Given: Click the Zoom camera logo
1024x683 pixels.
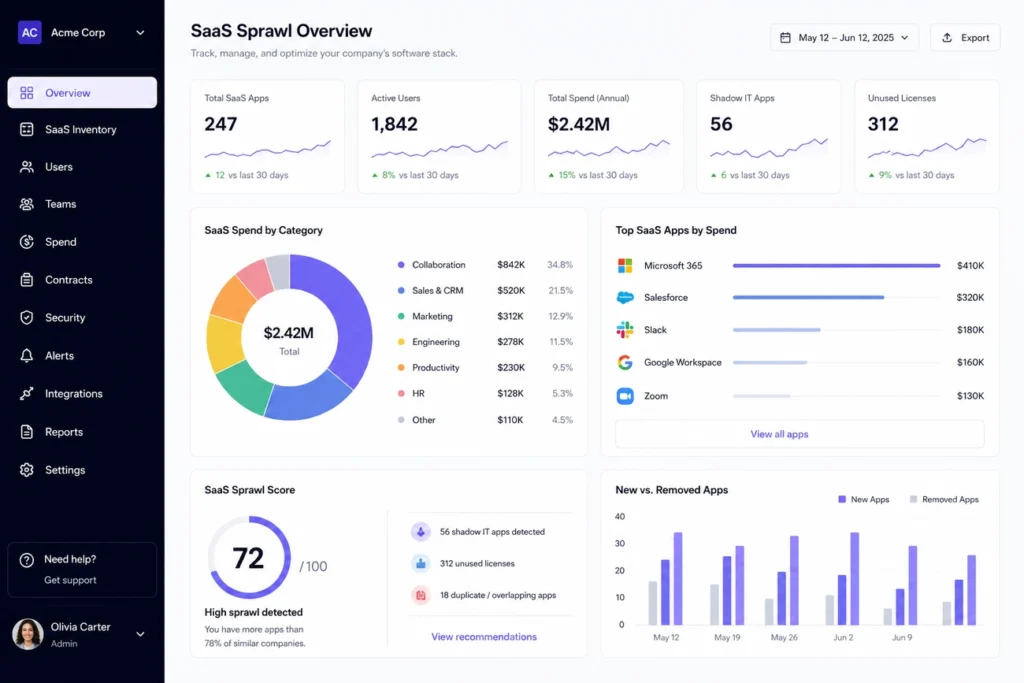Looking at the screenshot, I should pos(625,396).
